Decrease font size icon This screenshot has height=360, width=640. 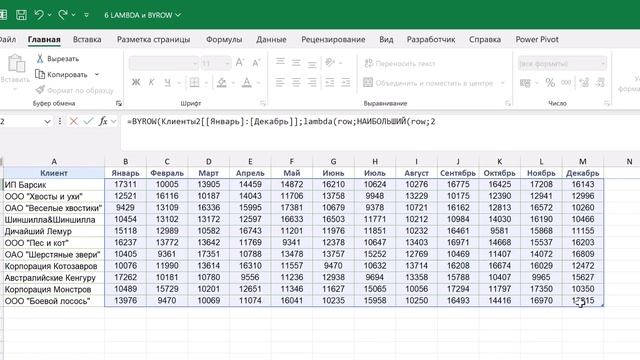[x=256, y=63]
